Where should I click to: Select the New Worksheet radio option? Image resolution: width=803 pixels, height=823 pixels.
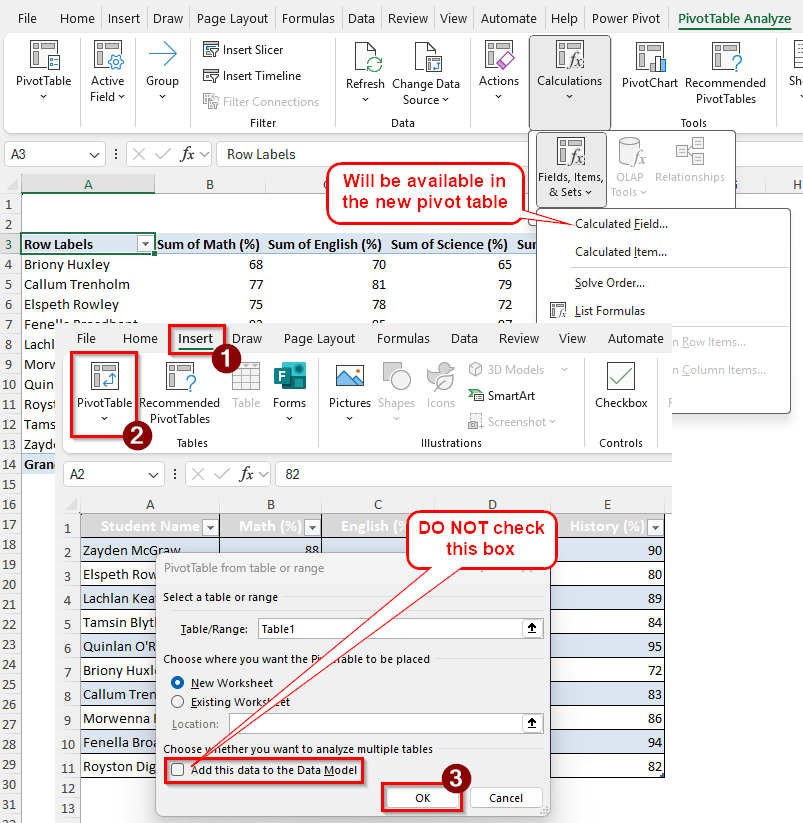click(178, 683)
